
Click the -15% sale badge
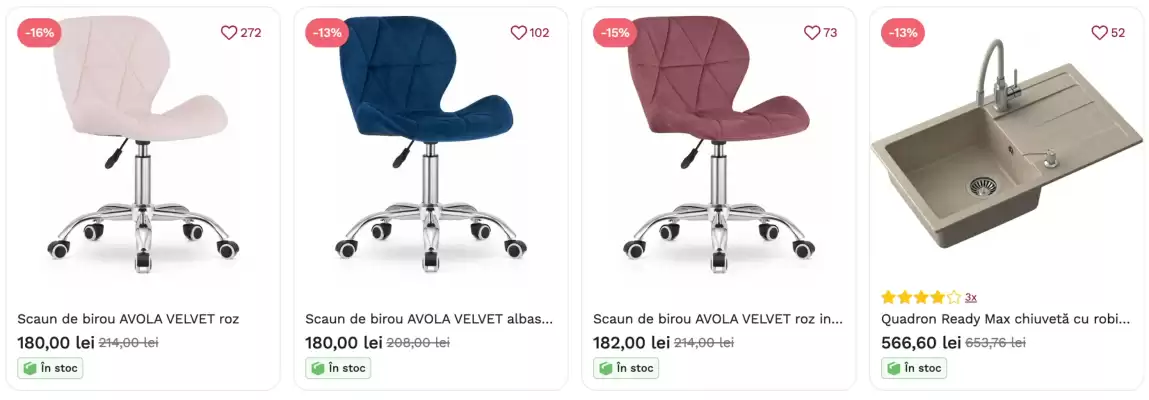[x=615, y=33]
